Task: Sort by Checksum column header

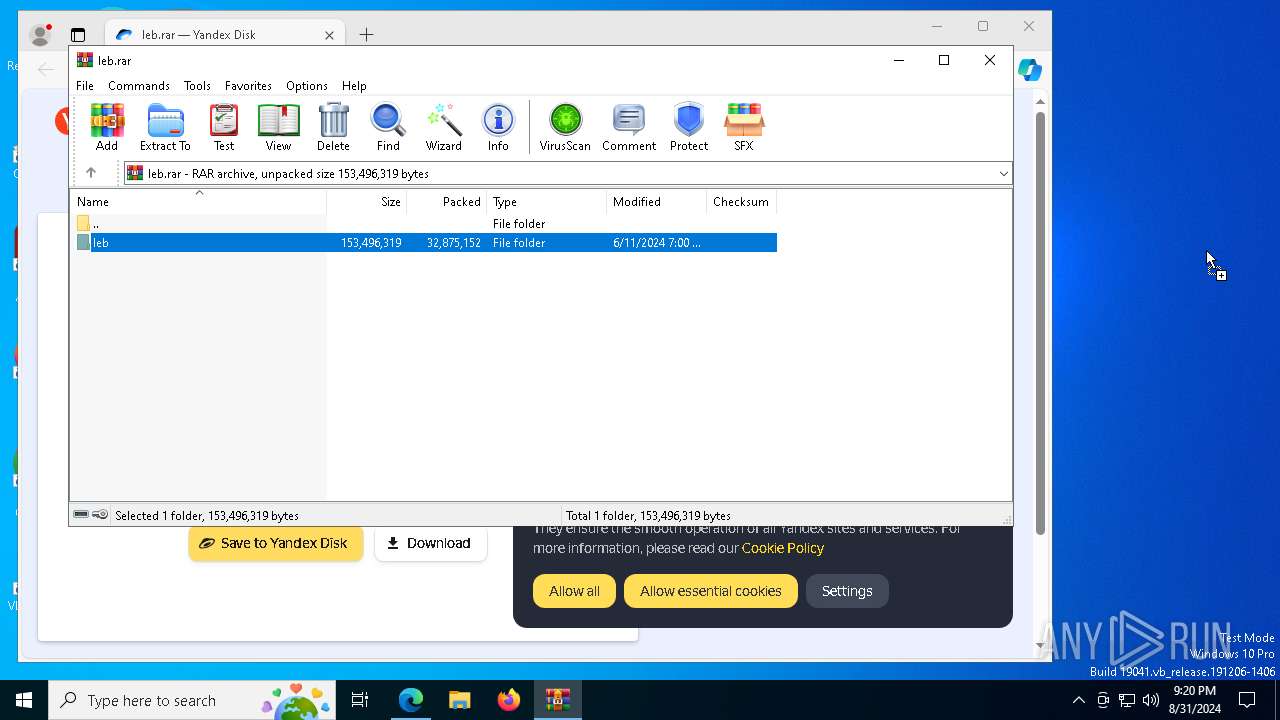Action: [x=742, y=202]
